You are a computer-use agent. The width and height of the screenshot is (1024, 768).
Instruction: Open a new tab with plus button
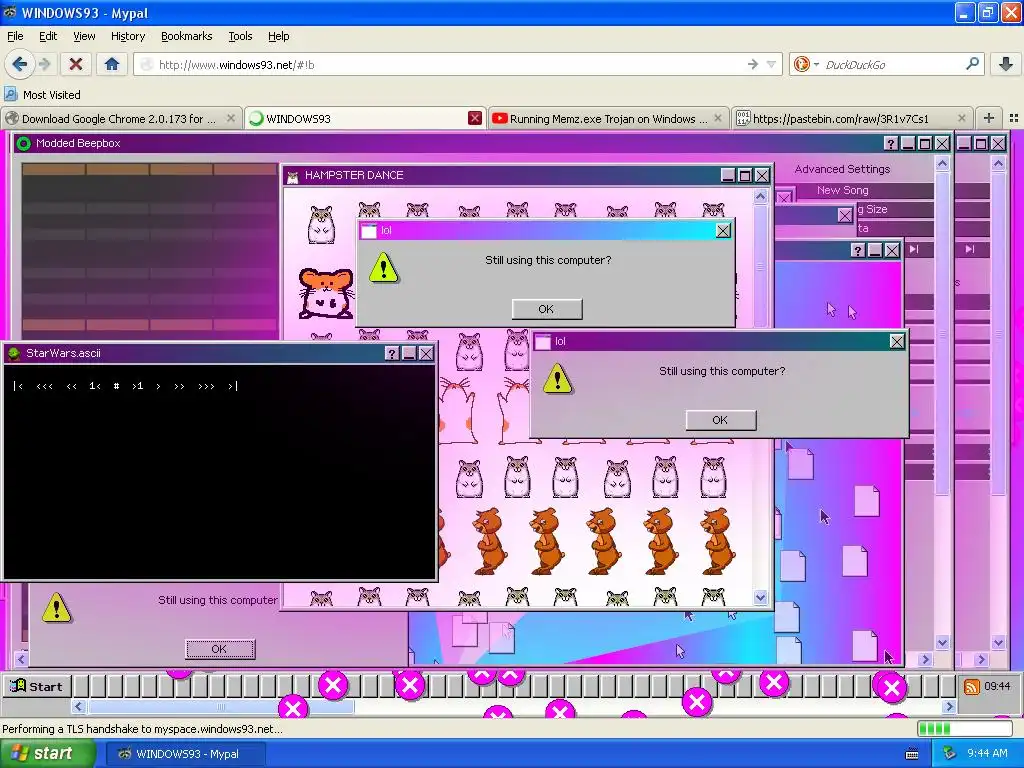(989, 118)
